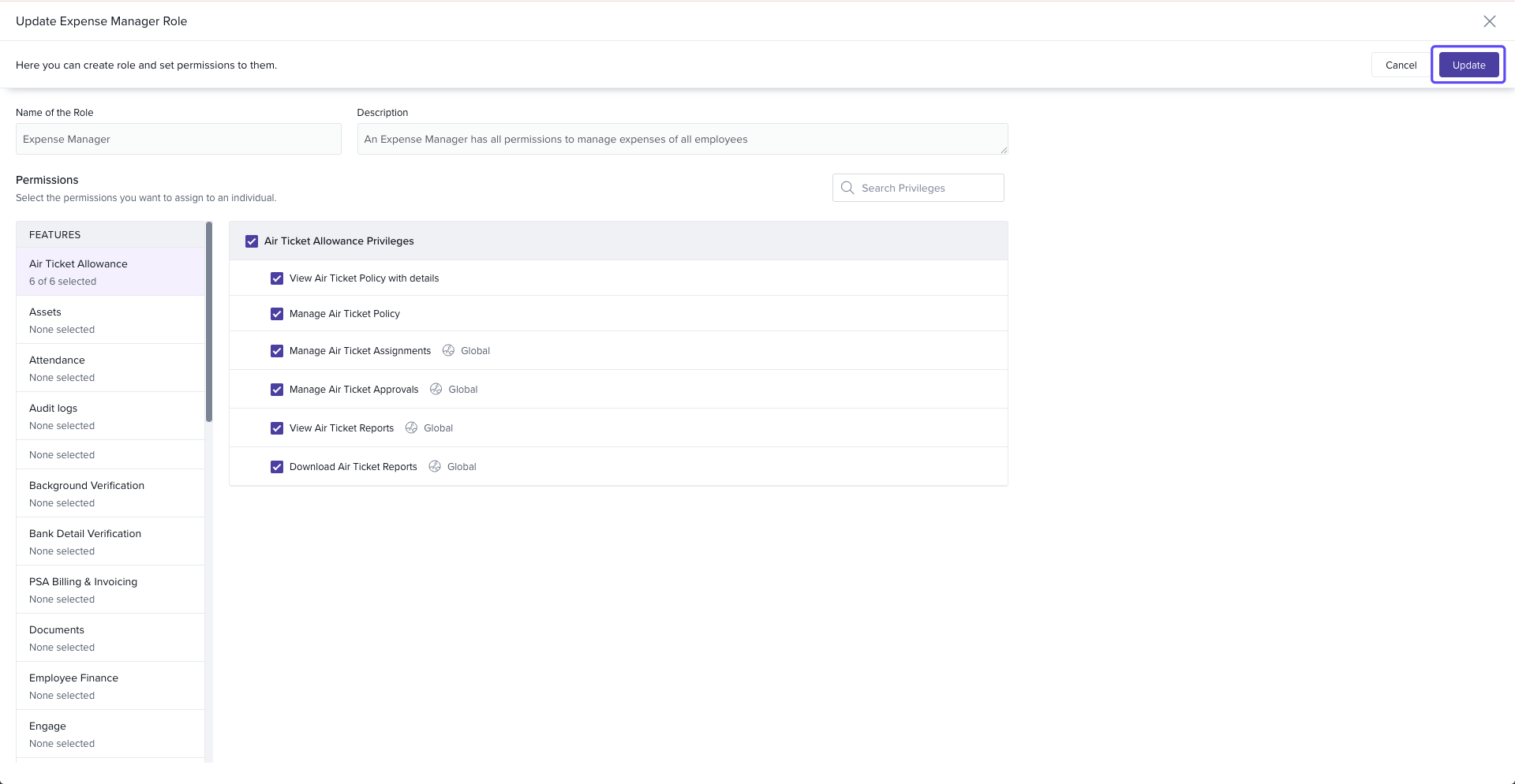Click the Global scope icon for Manage Air Ticket Assignments
Screen dimensions: 1515x784
coord(448,350)
